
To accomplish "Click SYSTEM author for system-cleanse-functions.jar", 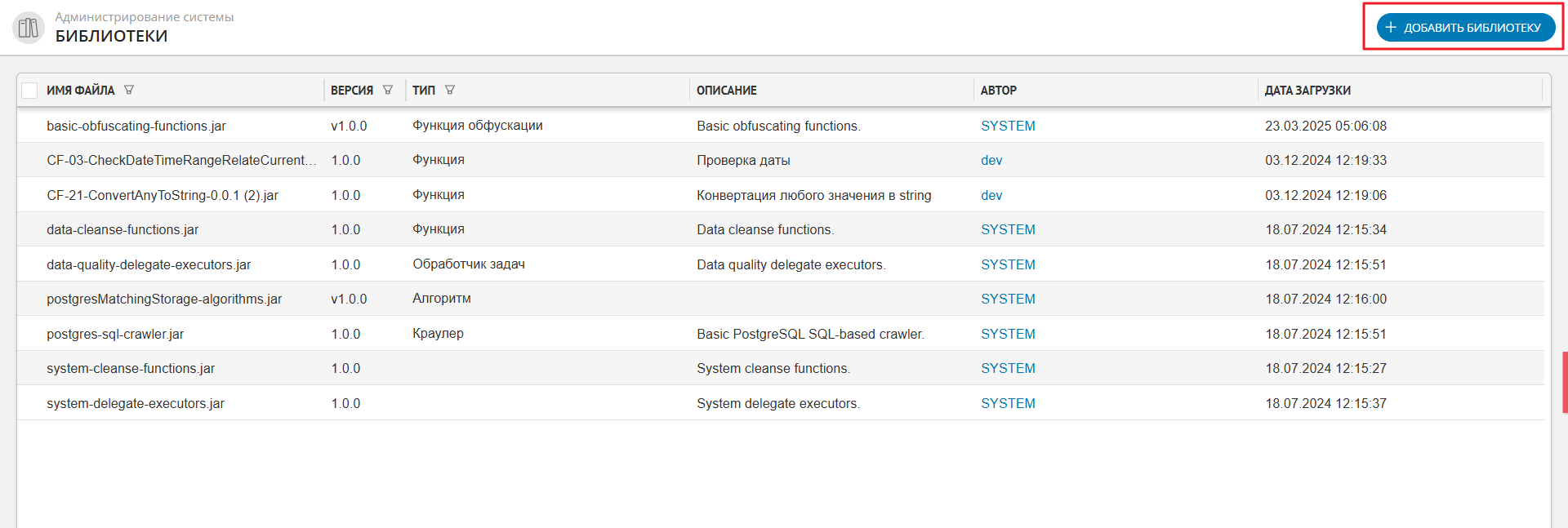I will tap(1008, 369).
